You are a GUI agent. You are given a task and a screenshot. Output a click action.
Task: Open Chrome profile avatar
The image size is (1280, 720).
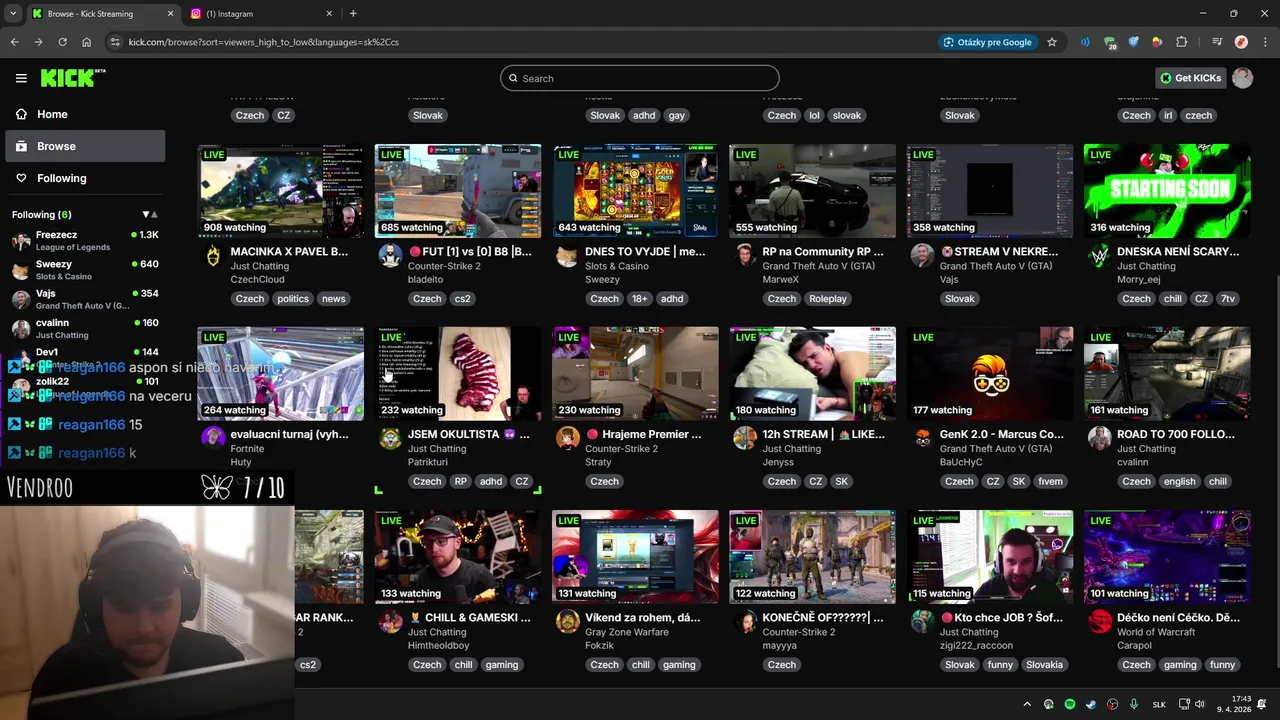1241,42
